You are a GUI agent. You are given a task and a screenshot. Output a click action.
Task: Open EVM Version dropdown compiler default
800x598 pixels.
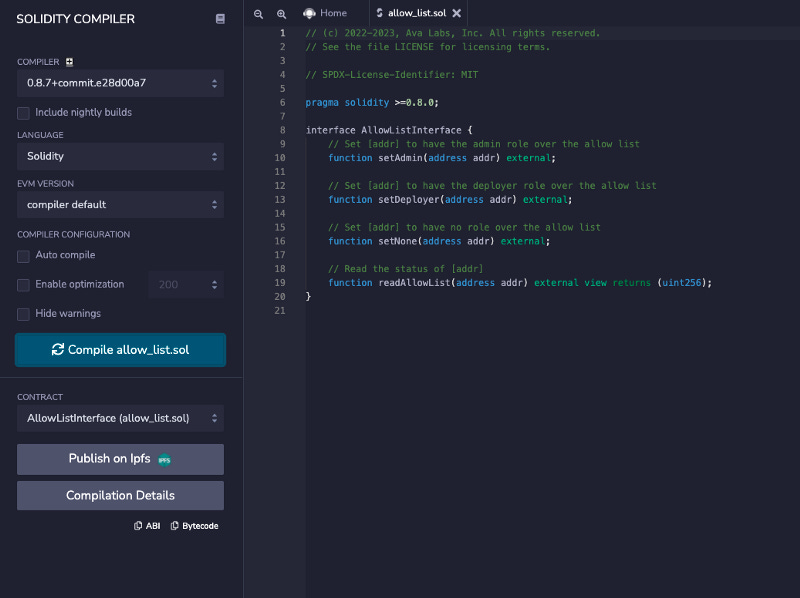[x=120, y=205]
